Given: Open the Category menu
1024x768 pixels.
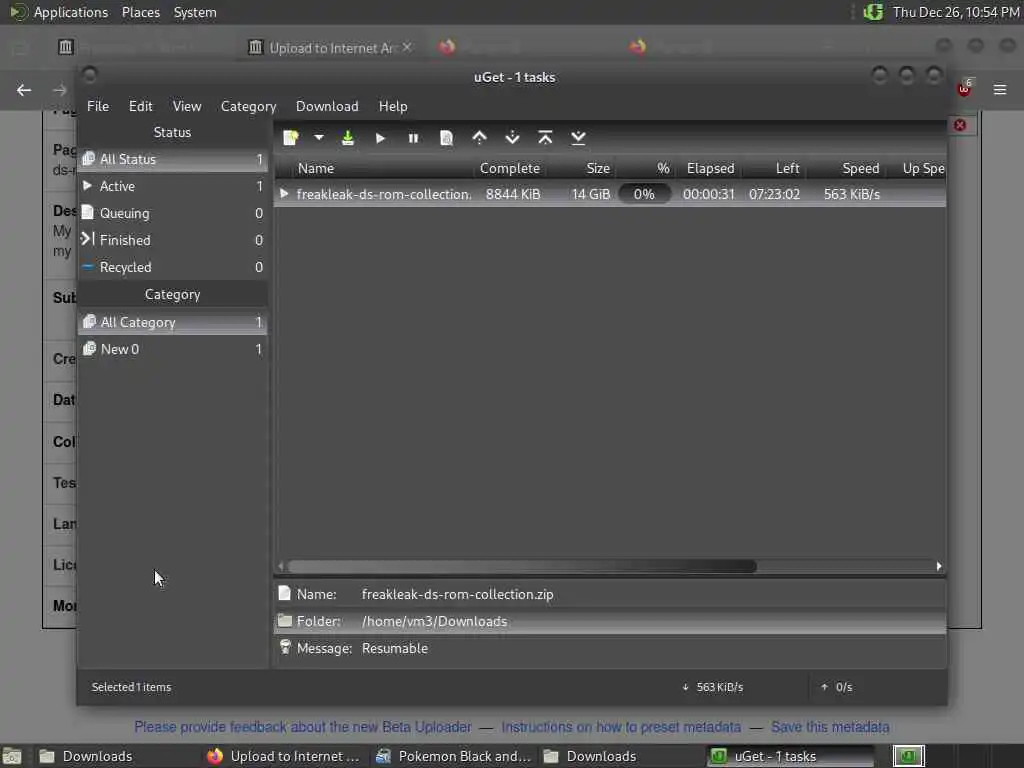Looking at the screenshot, I should click(x=248, y=106).
